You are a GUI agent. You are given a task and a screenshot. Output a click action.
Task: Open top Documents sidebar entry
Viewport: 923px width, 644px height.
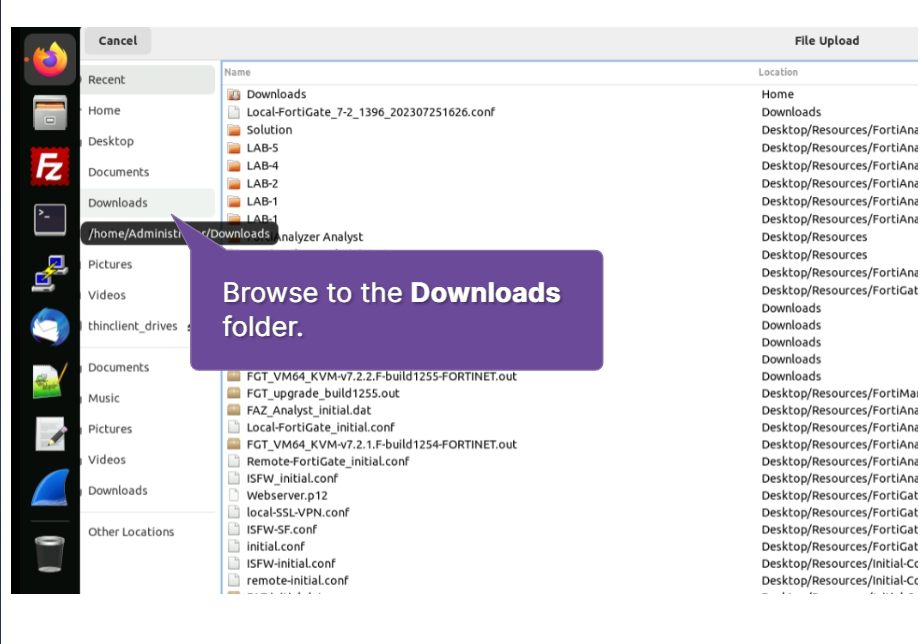pyautogui.click(x=147, y=172)
